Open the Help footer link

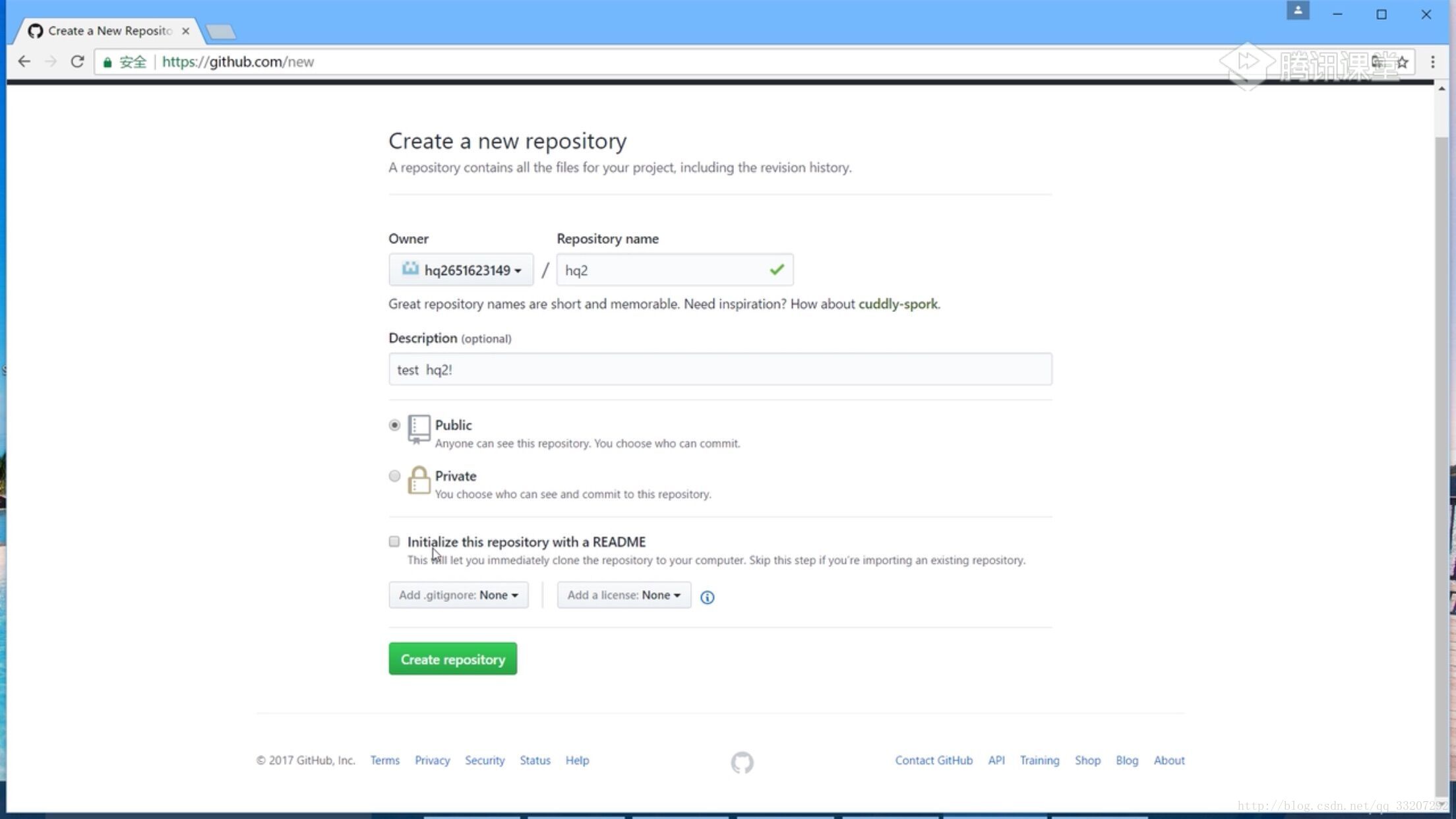[577, 760]
